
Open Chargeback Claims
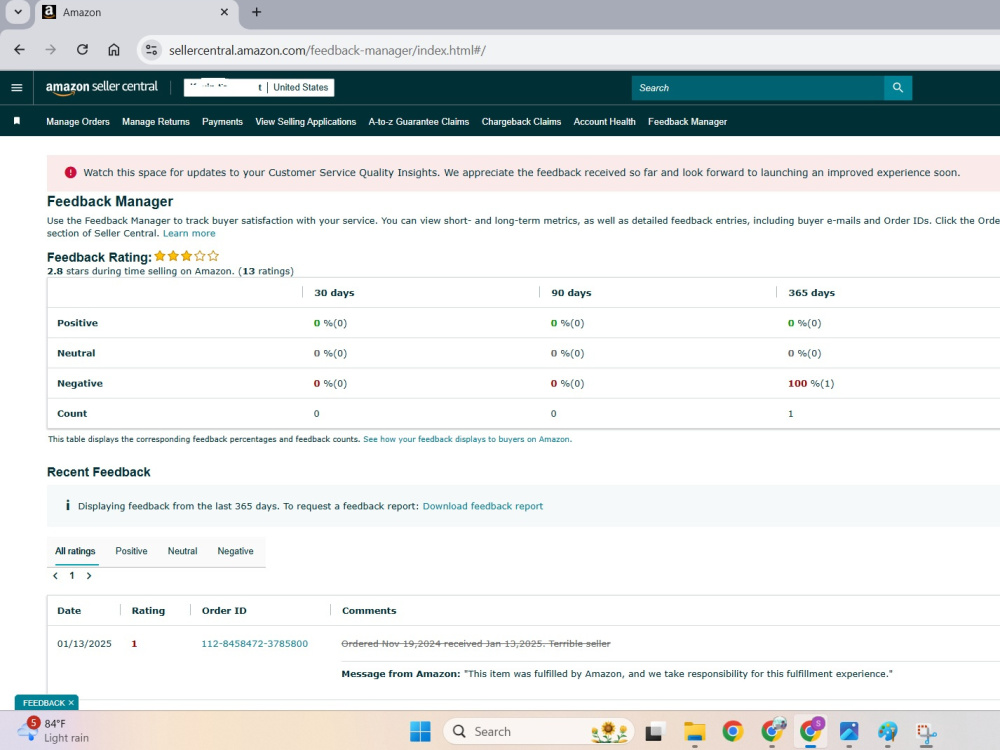click(521, 122)
